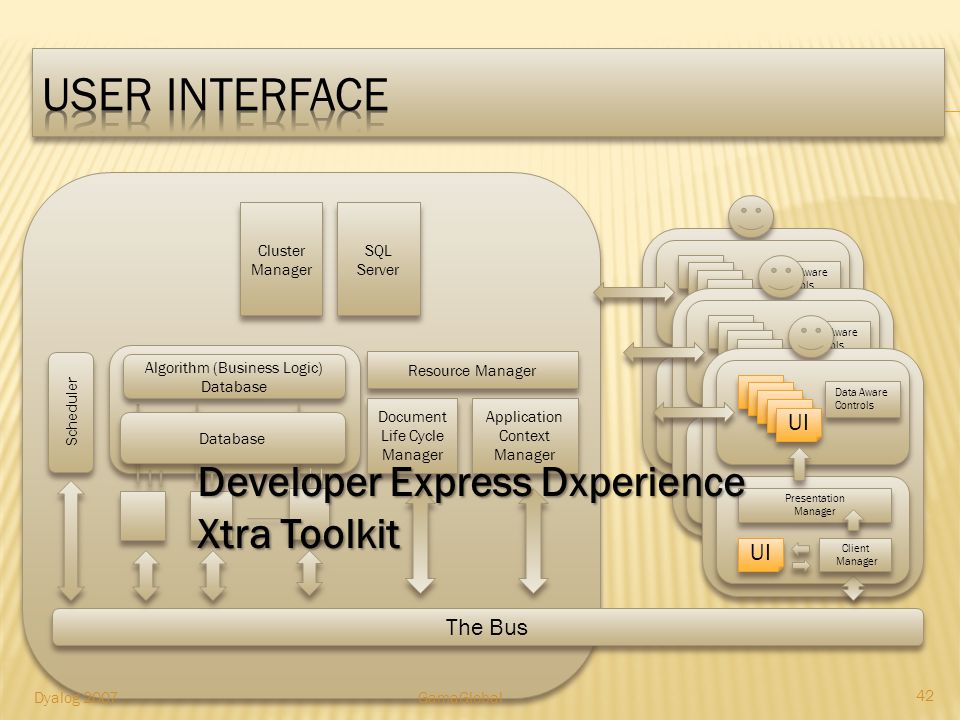This screenshot has width=960, height=720.
Task: Click the Developer Express Dxperience text
Action: point(471,482)
